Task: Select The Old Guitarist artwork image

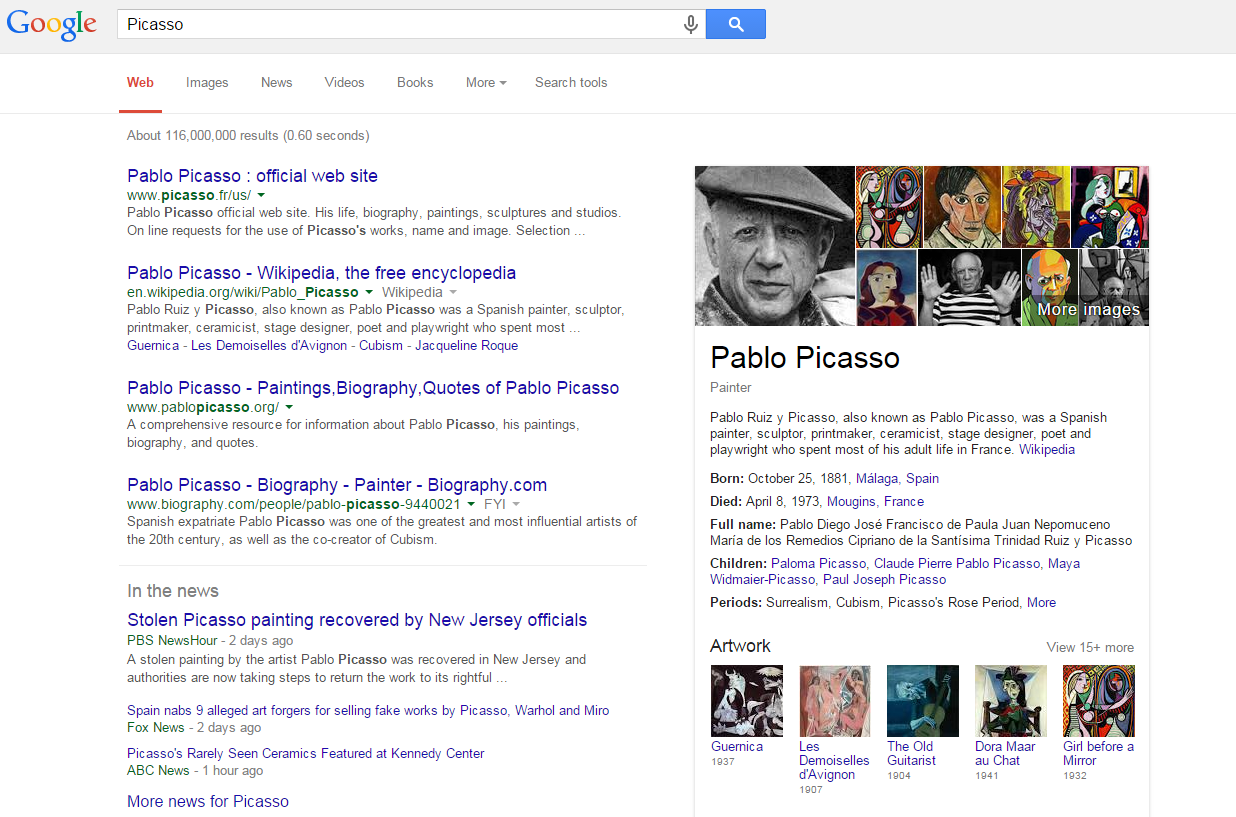Action: point(922,701)
